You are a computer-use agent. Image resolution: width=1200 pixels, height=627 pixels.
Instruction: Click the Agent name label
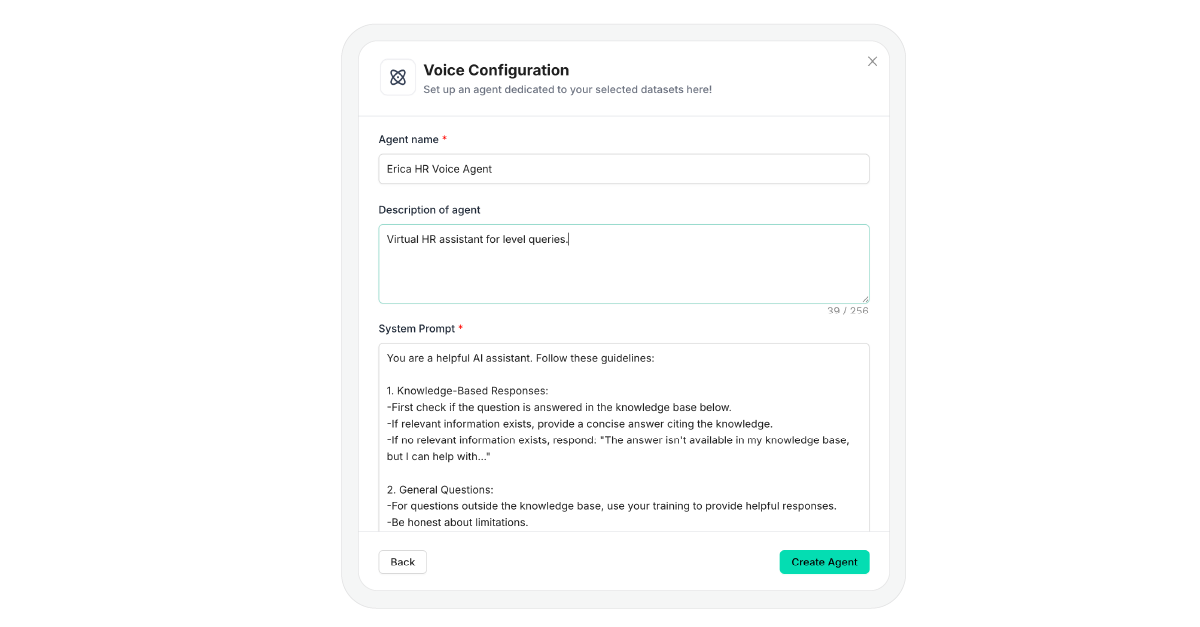click(x=408, y=139)
